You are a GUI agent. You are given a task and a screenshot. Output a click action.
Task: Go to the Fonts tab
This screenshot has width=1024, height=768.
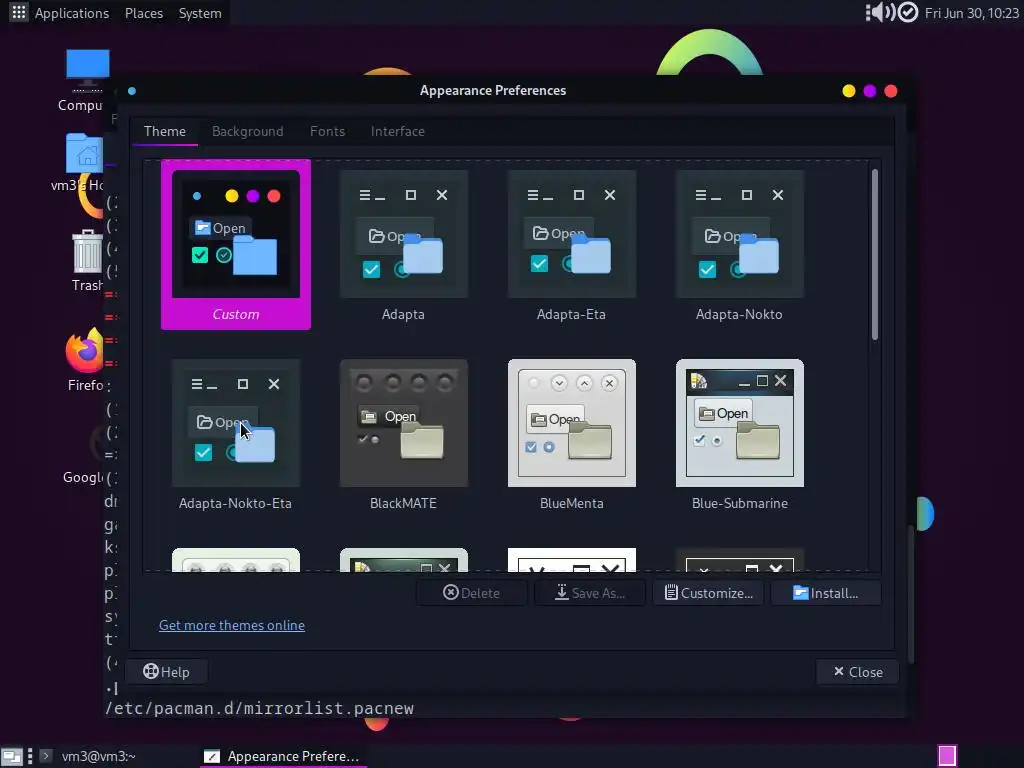(327, 131)
